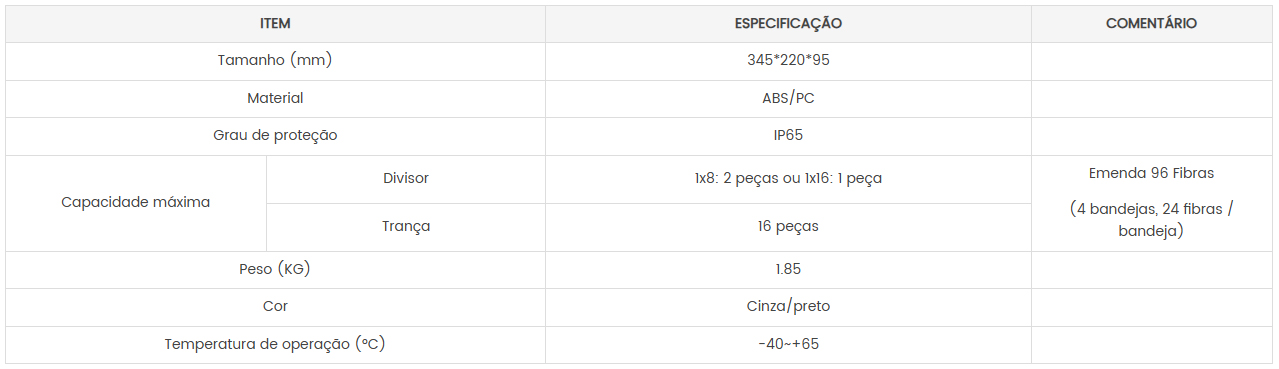The height and width of the screenshot is (369, 1279).
Task: Select the Cinza/preto color value
Action: (788, 307)
